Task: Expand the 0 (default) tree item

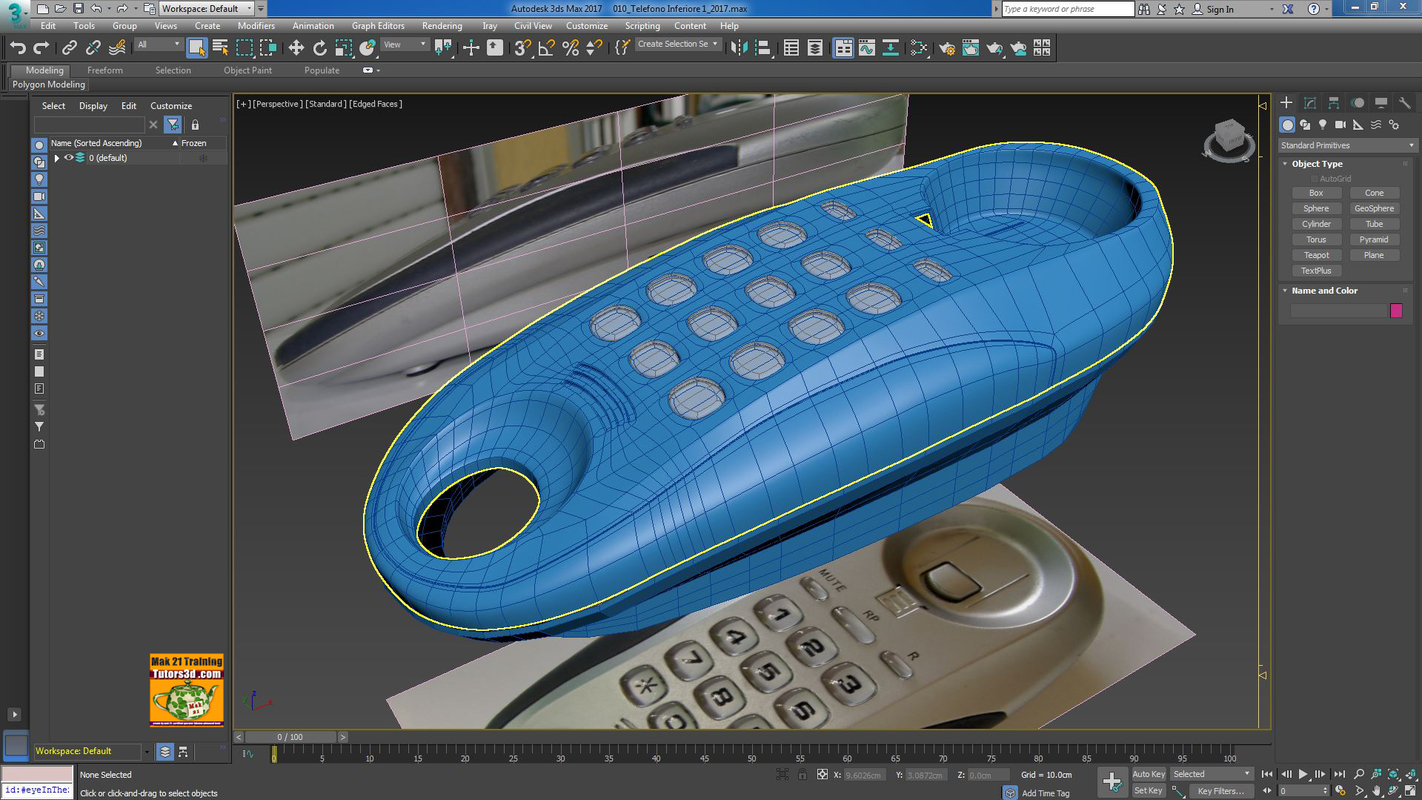Action: tap(57, 157)
